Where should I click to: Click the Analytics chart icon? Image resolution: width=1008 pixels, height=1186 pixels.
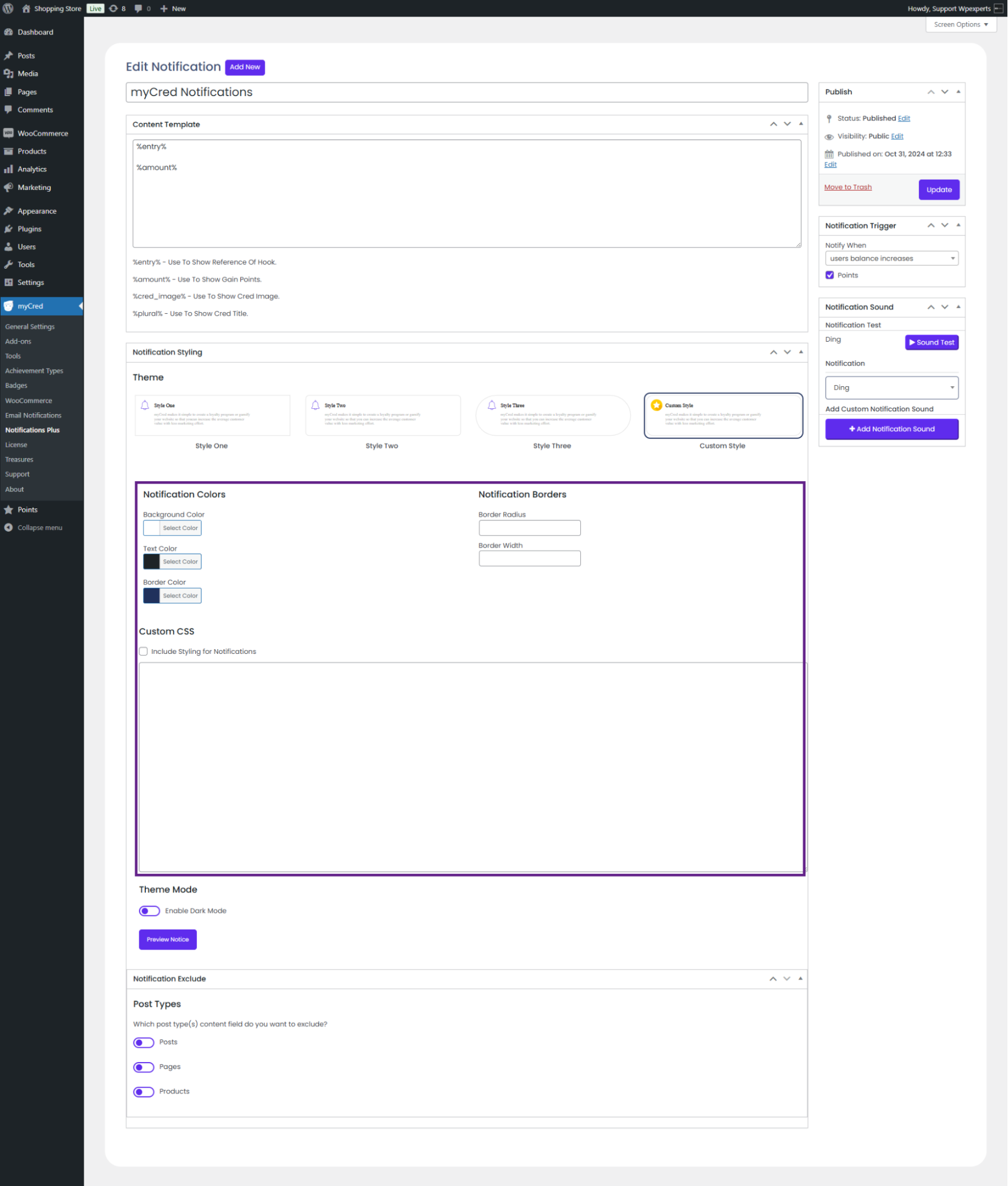[8, 169]
